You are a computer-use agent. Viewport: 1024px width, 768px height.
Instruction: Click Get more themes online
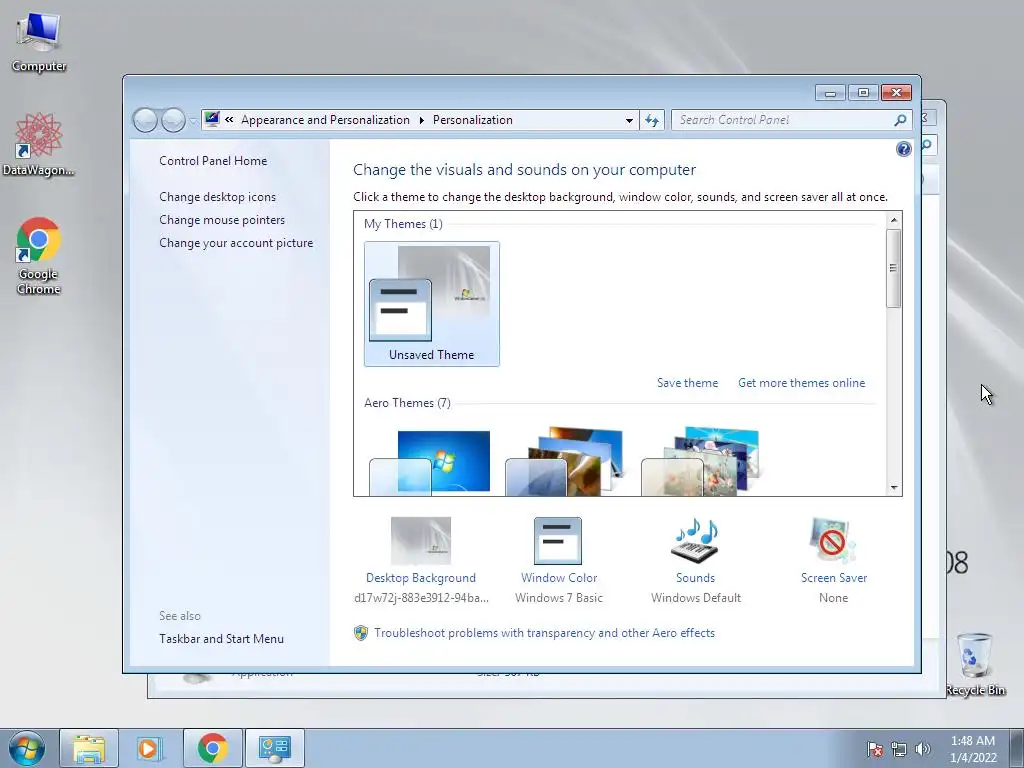click(x=801, y=383)
